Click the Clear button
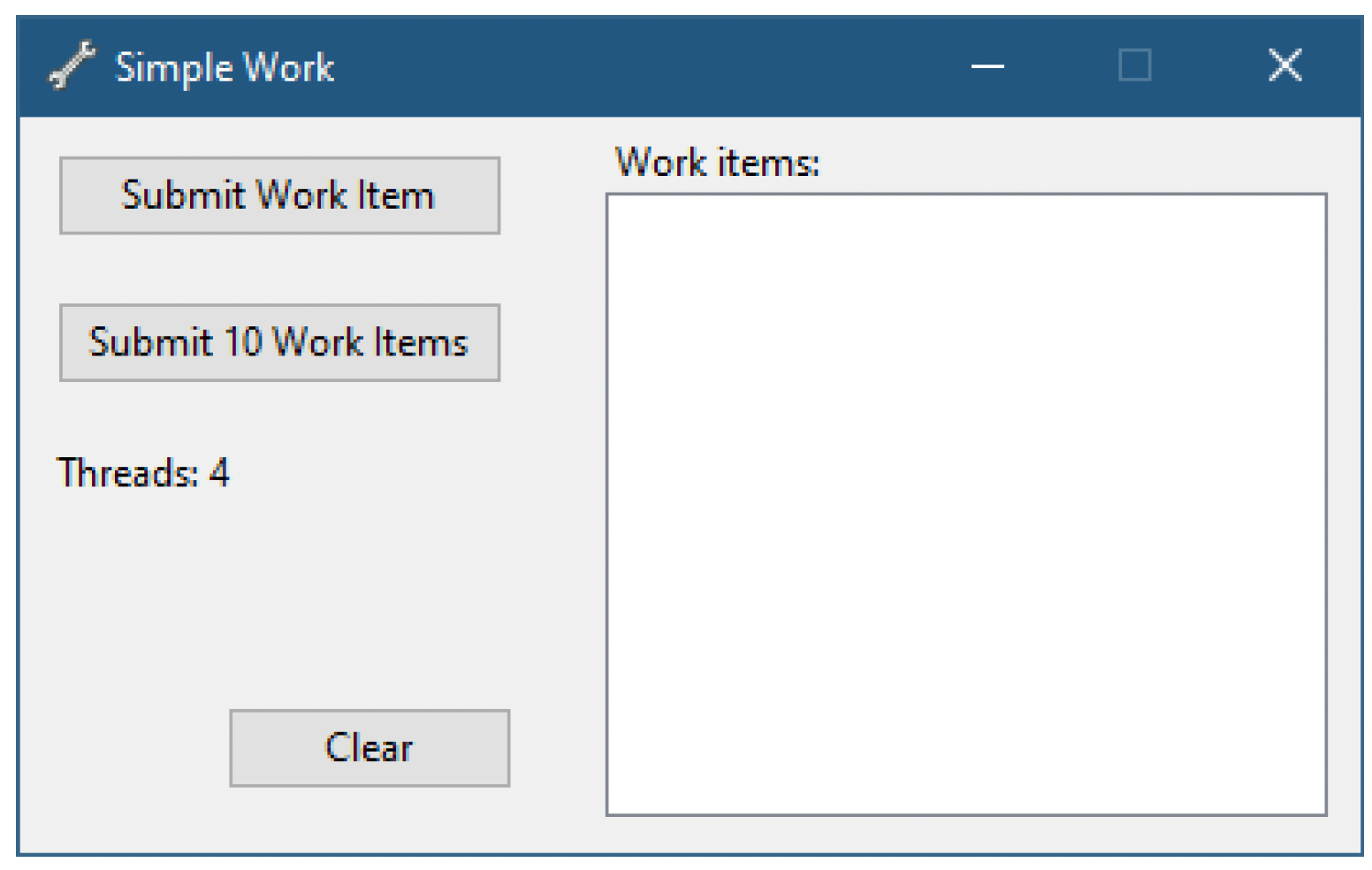Viewport: 1372px width, 870px height. tap(370, 748)
